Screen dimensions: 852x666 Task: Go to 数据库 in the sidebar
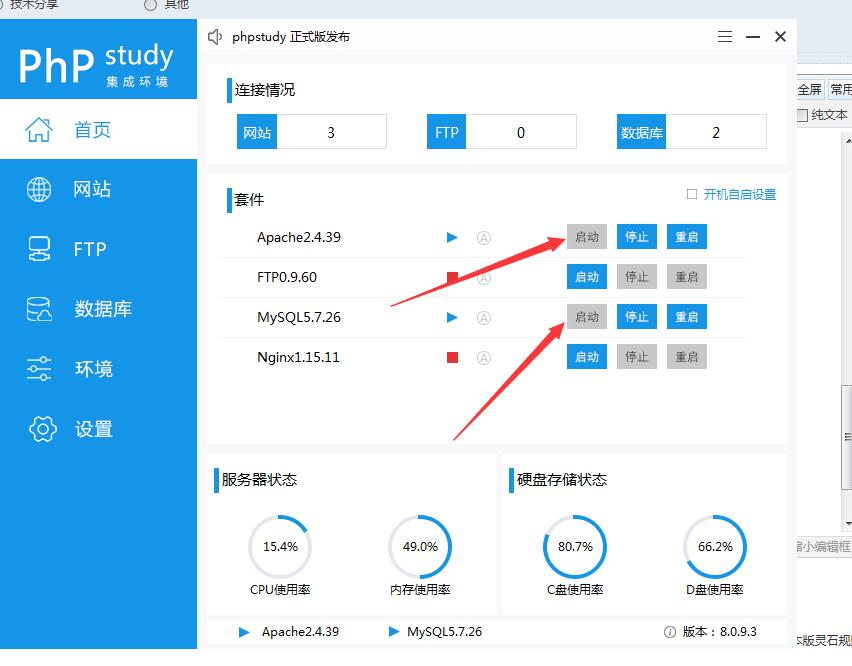tap(102, 309)
